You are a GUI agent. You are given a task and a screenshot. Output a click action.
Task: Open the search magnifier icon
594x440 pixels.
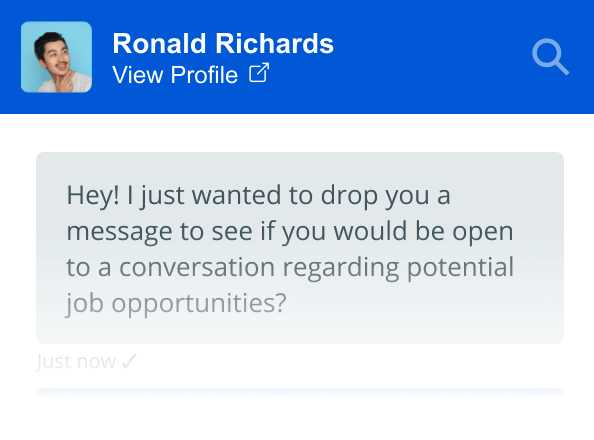click(x=550, y=57)
